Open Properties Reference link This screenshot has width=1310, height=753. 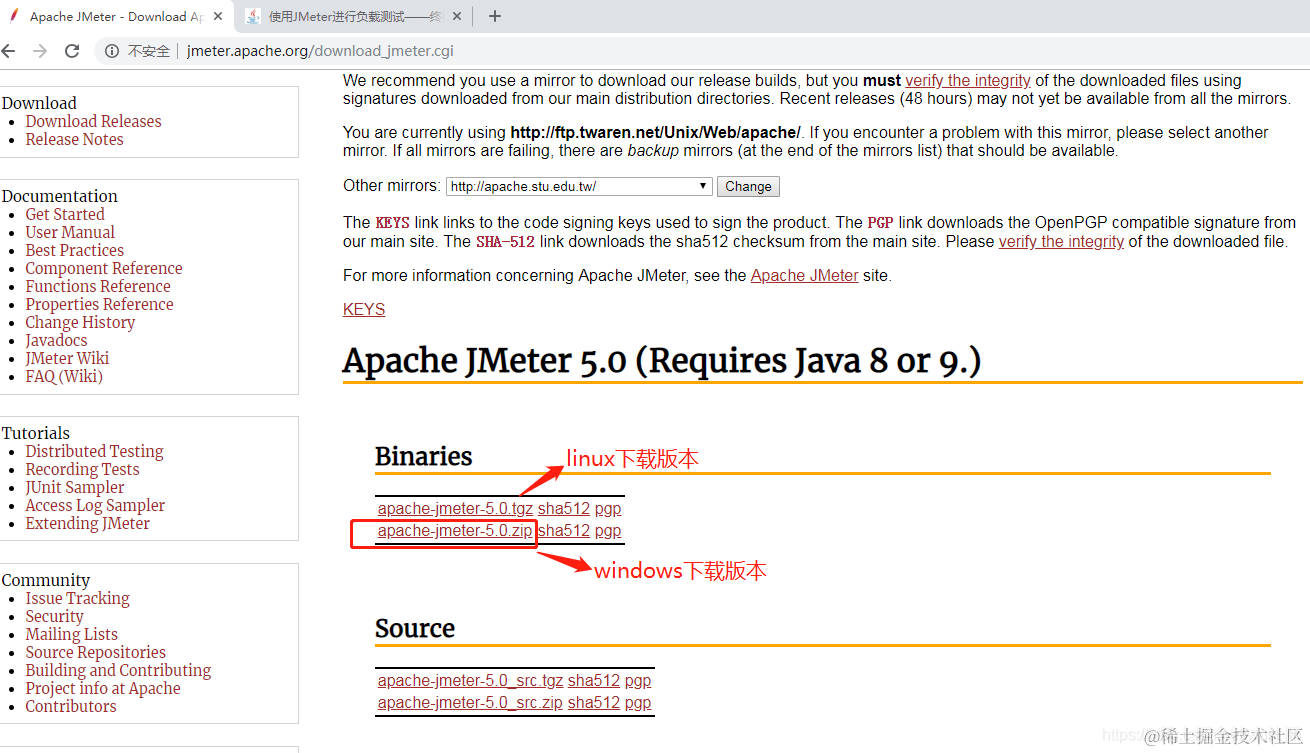tap(100, 304)
